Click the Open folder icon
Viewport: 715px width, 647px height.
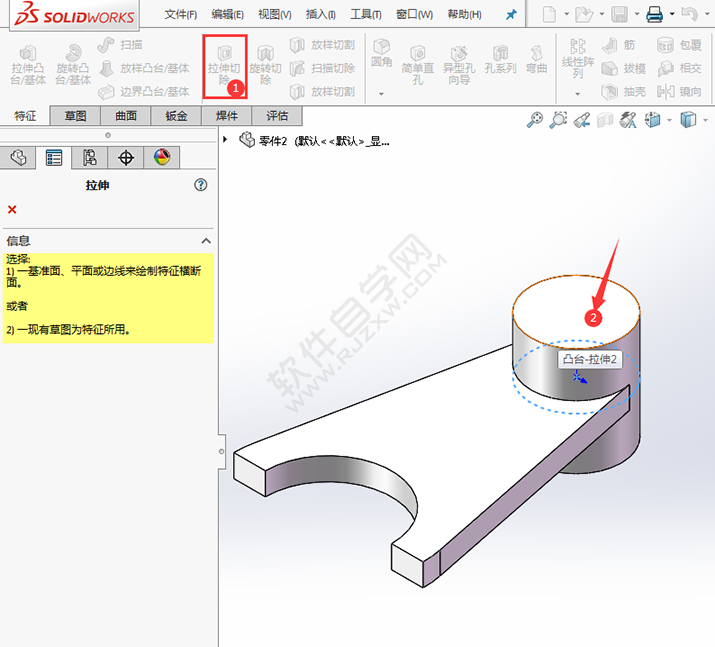click(x=584, y=14)
